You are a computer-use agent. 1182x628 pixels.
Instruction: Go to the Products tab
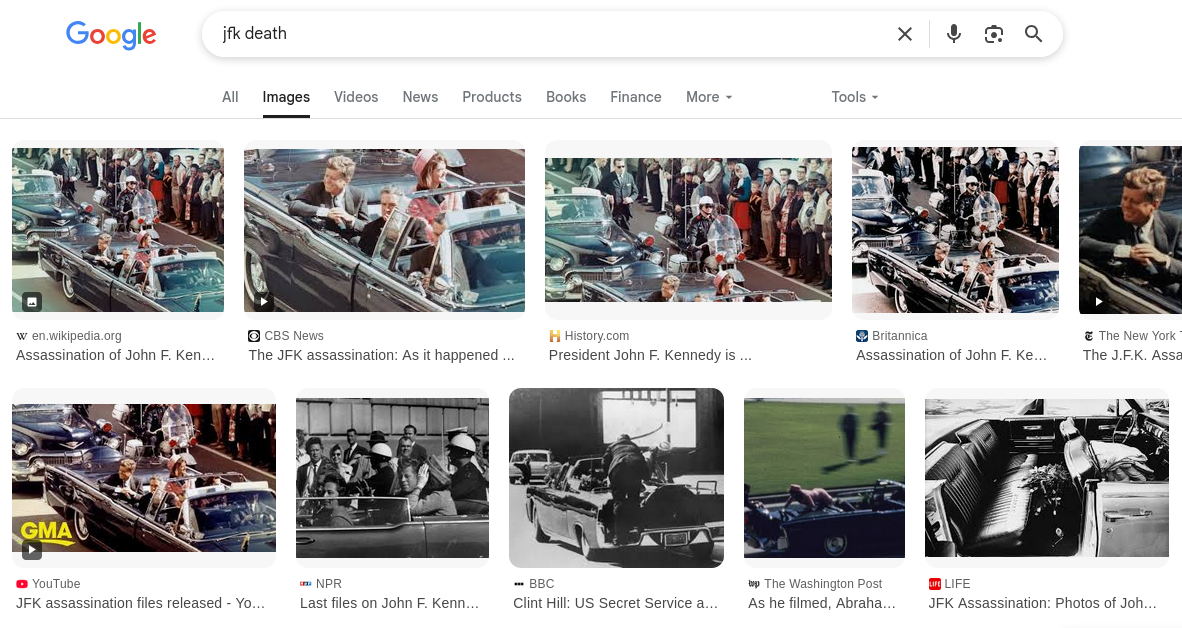coord(491,97)
